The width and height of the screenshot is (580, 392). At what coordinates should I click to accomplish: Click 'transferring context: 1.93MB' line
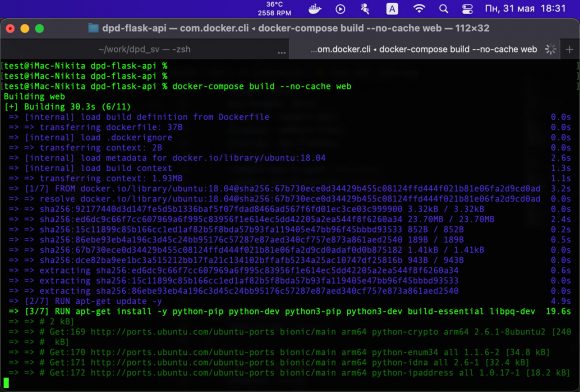point(96,179)
